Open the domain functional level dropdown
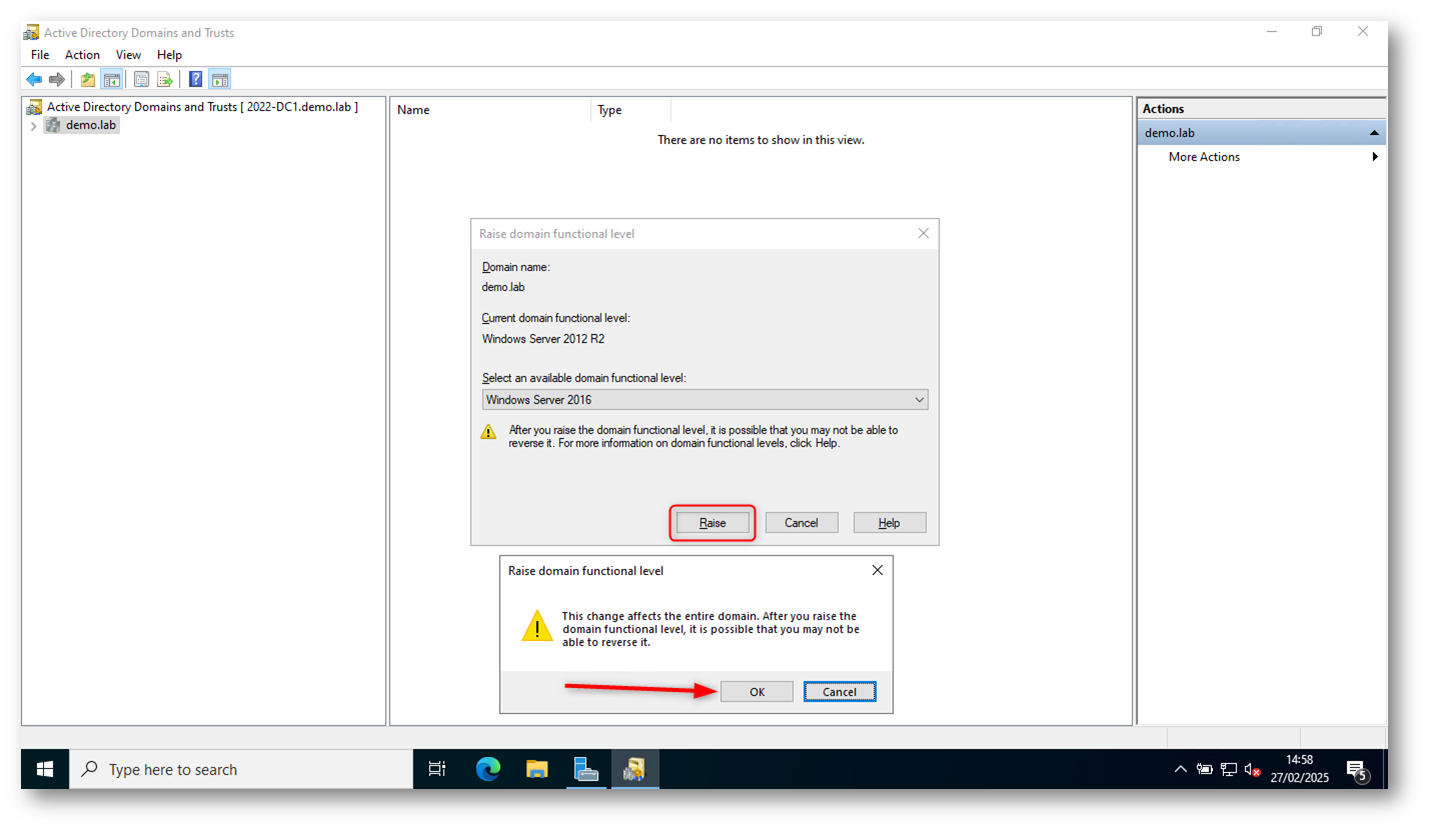Image resolution: width=1430 pixels, height=831 pixels. [705, 400]
